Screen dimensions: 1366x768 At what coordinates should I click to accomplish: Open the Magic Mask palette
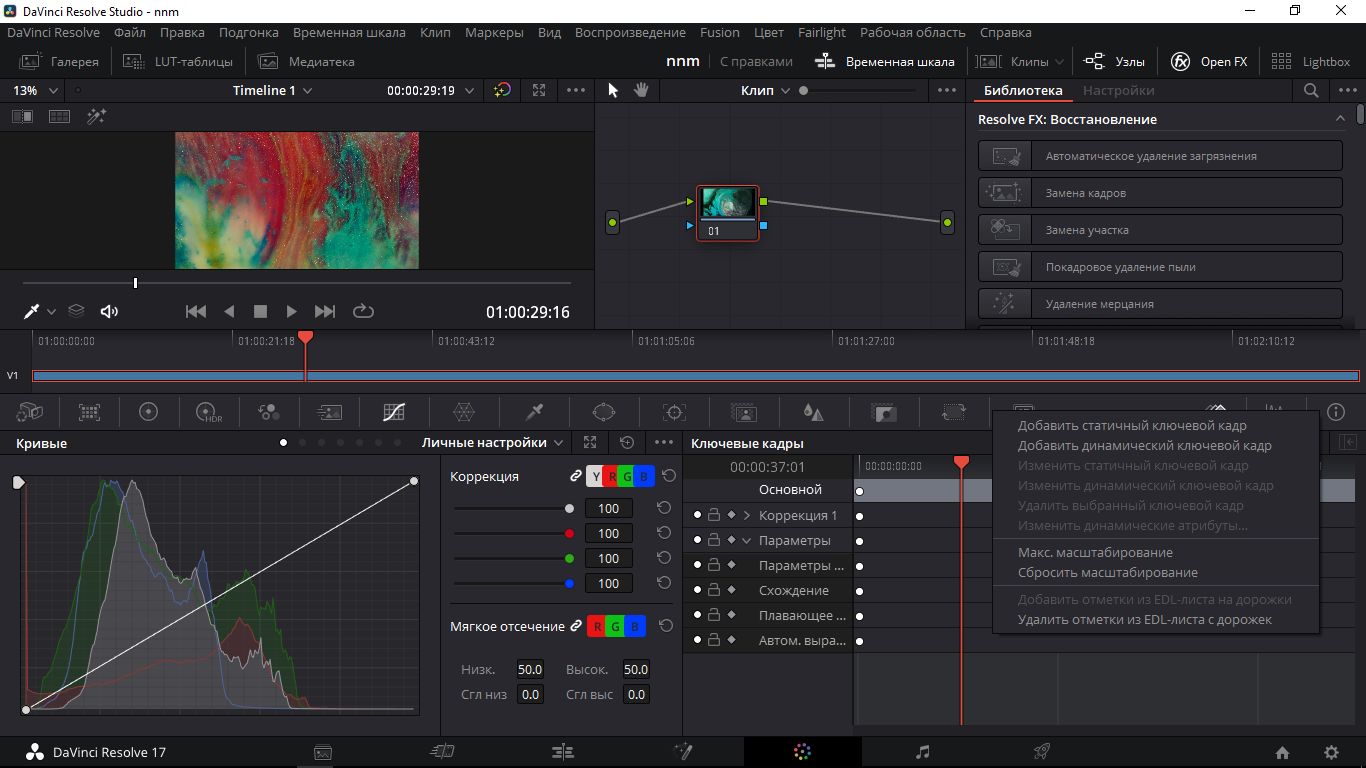(743, 412)
